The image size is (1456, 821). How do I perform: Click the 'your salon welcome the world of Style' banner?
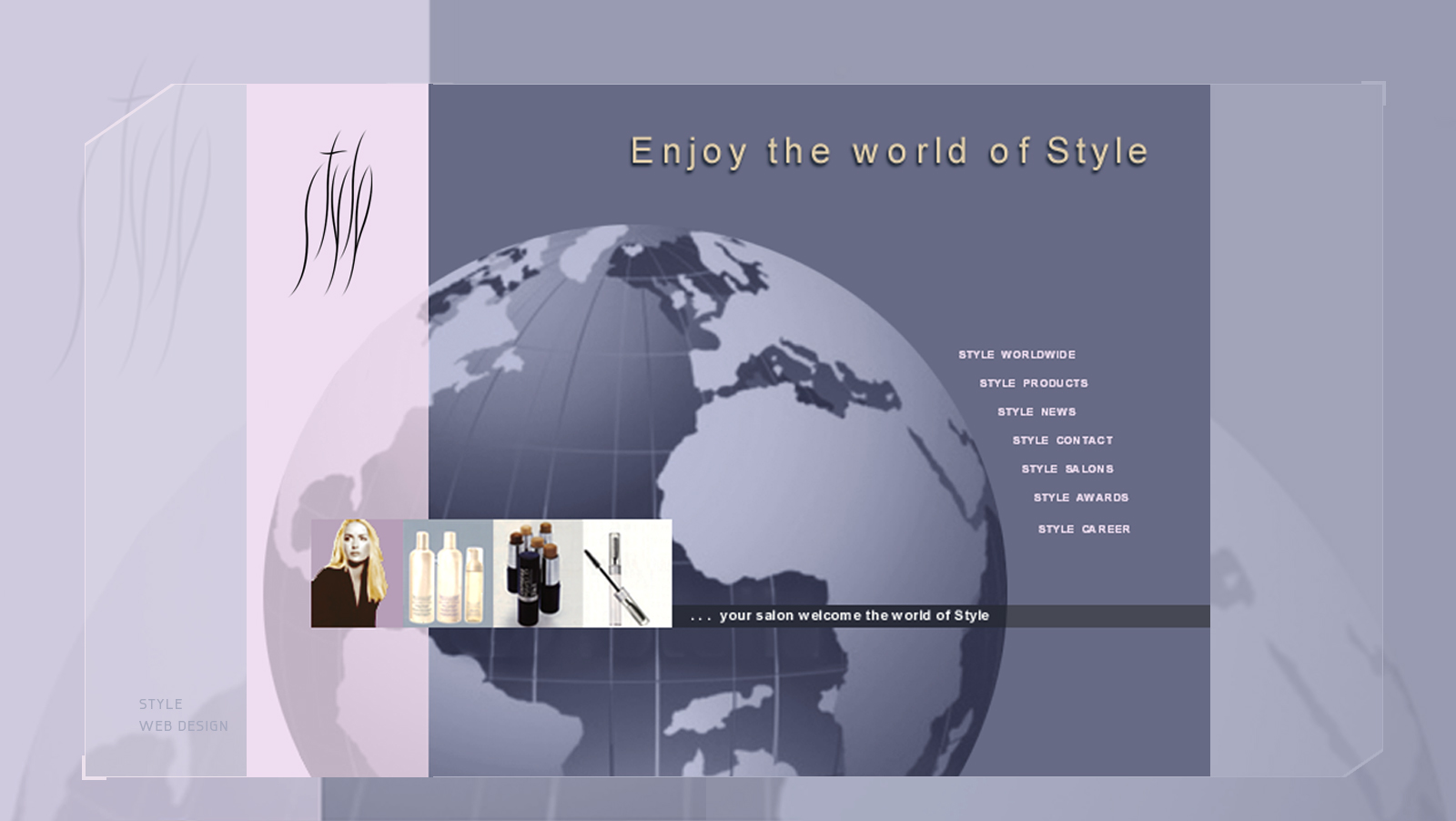pyautogui.click(x=842, y=615)
